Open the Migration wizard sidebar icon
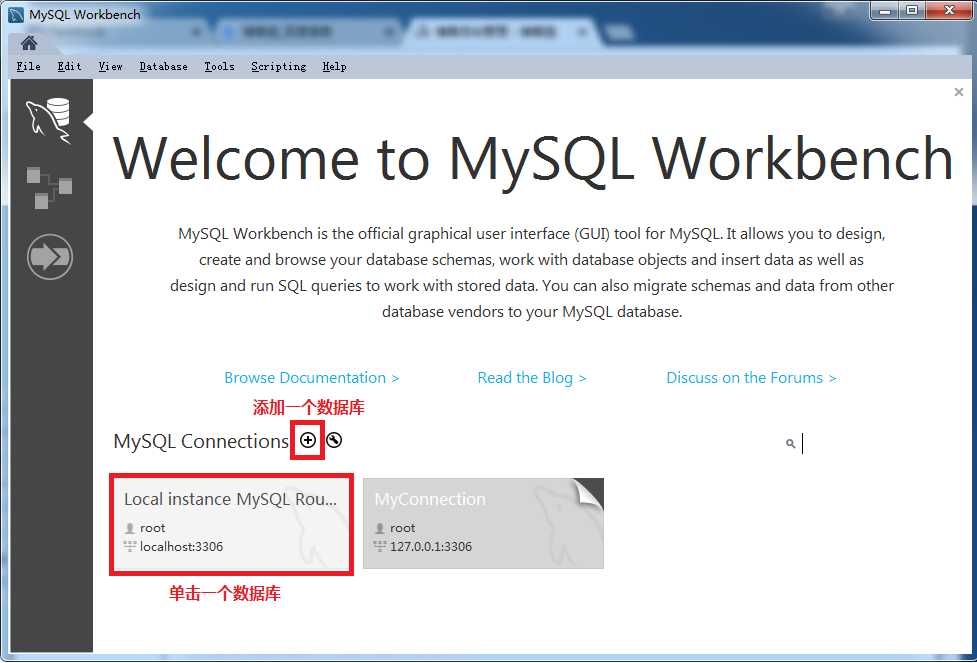 point(50,256)
